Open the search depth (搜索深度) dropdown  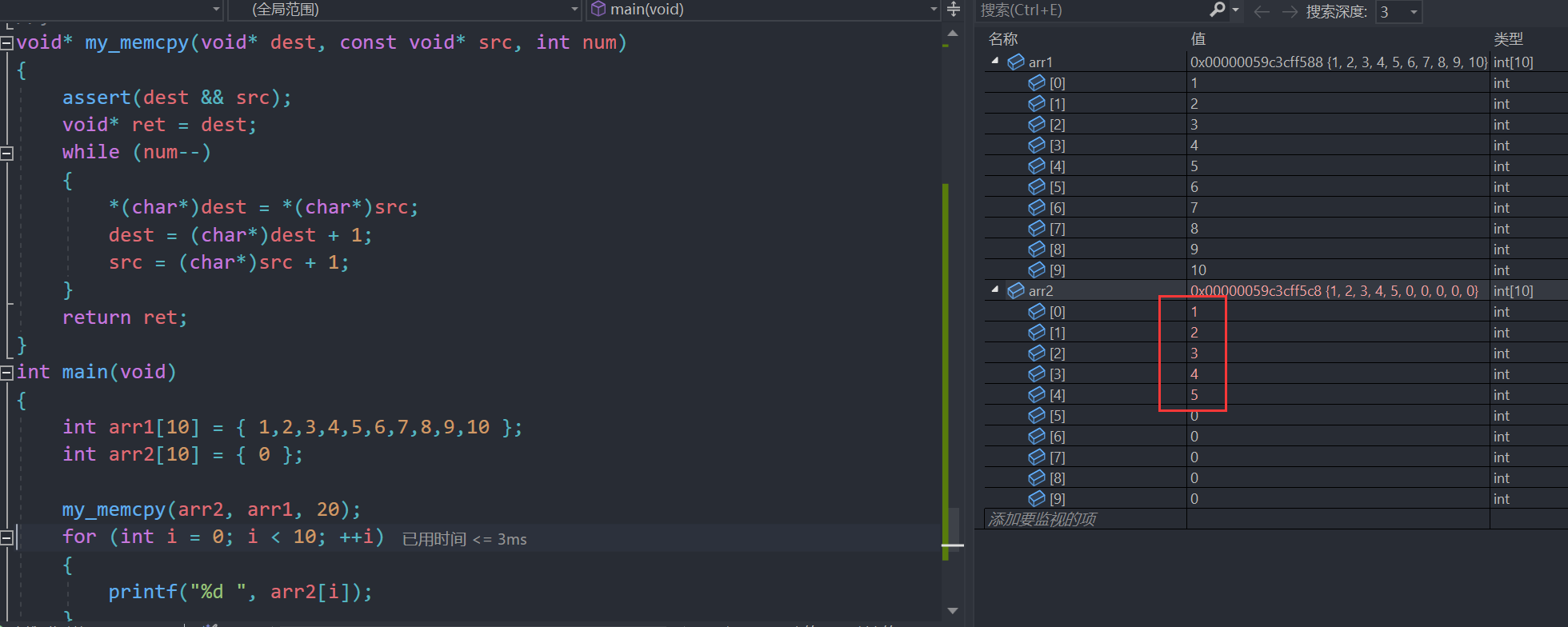coord(1414,12)
